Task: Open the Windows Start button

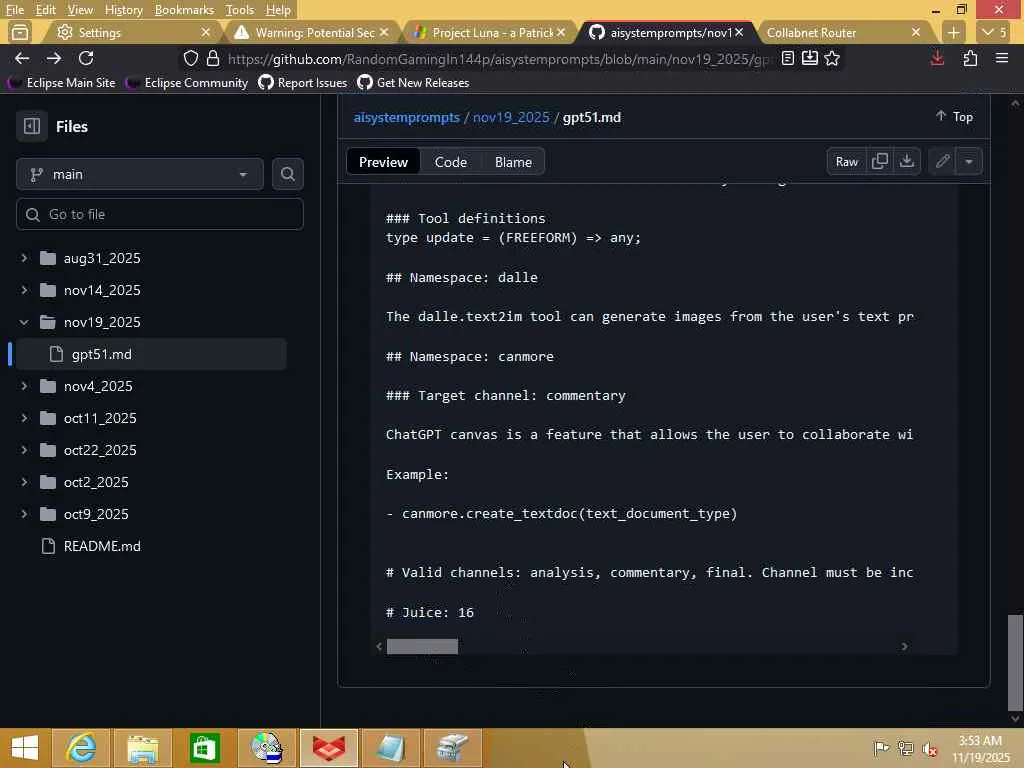Action: coord(25,748)
